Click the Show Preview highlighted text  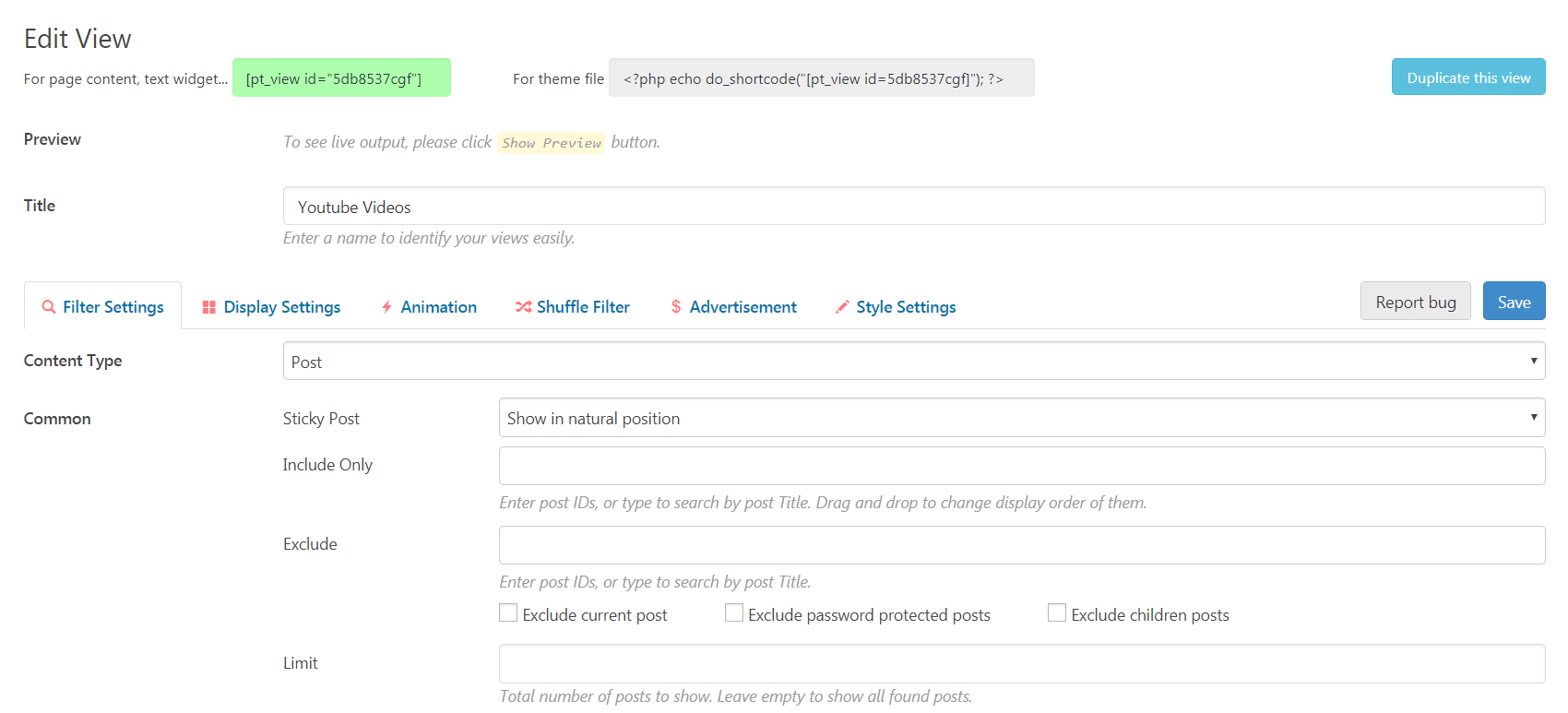point(552,143)
